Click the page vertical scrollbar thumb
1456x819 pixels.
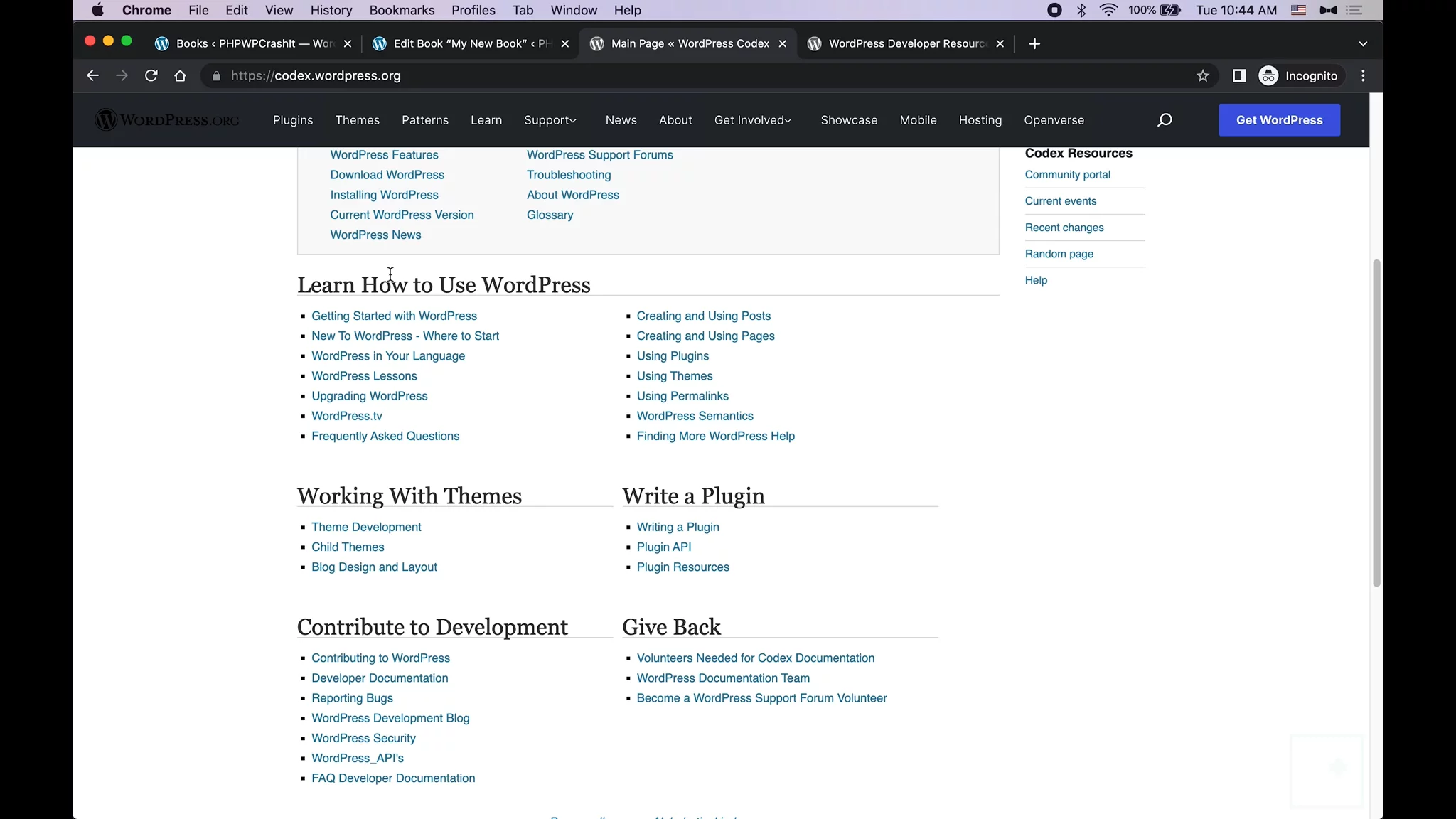[x=1376, y=423]
